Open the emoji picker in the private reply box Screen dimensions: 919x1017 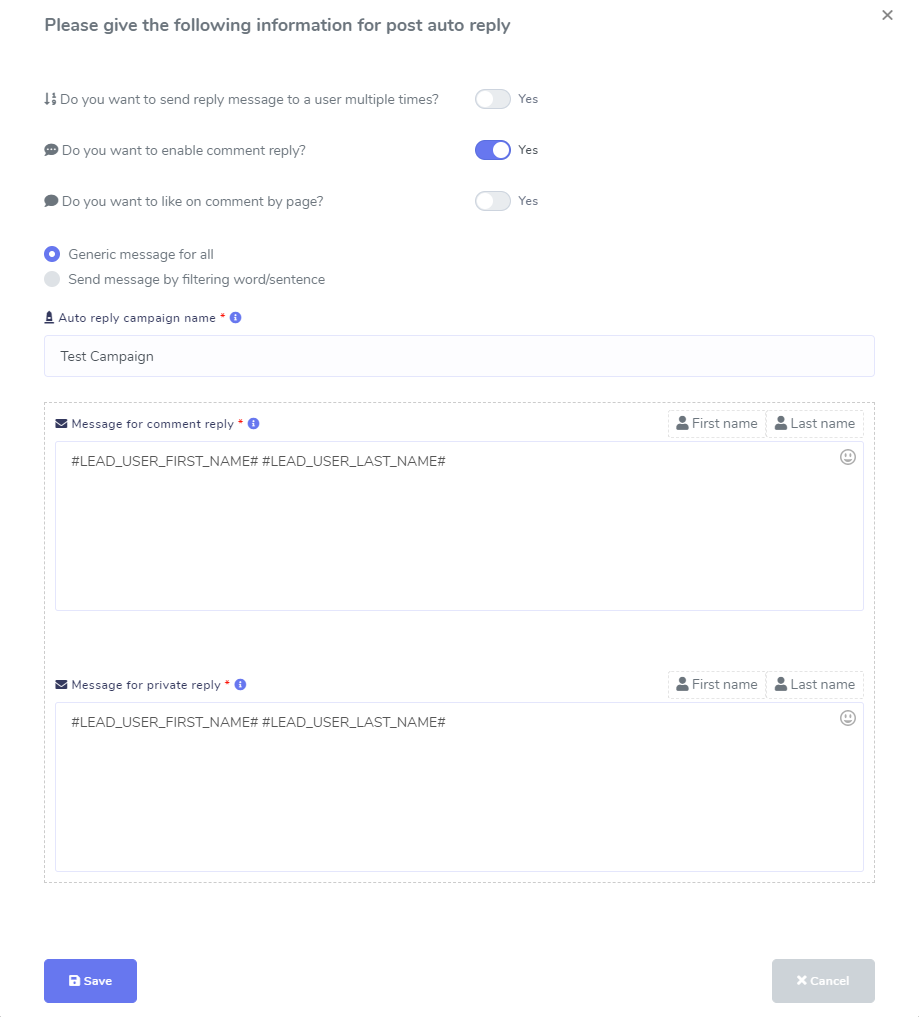coord(847,718)
